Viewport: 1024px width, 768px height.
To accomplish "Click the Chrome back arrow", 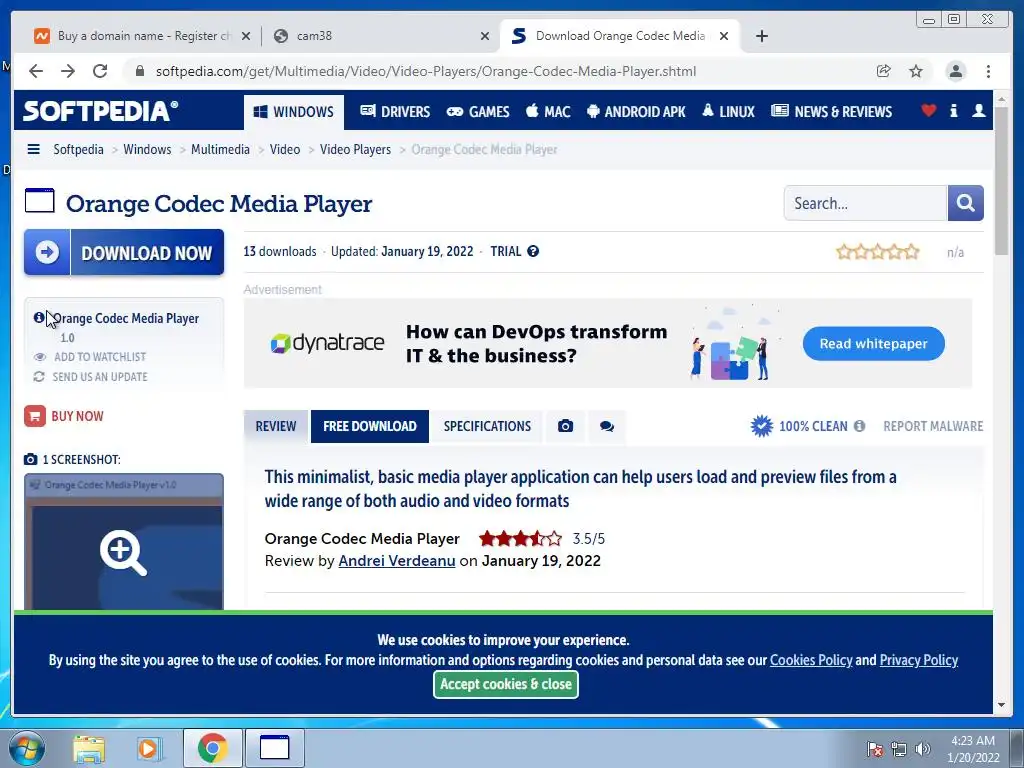I will (36, 71).
